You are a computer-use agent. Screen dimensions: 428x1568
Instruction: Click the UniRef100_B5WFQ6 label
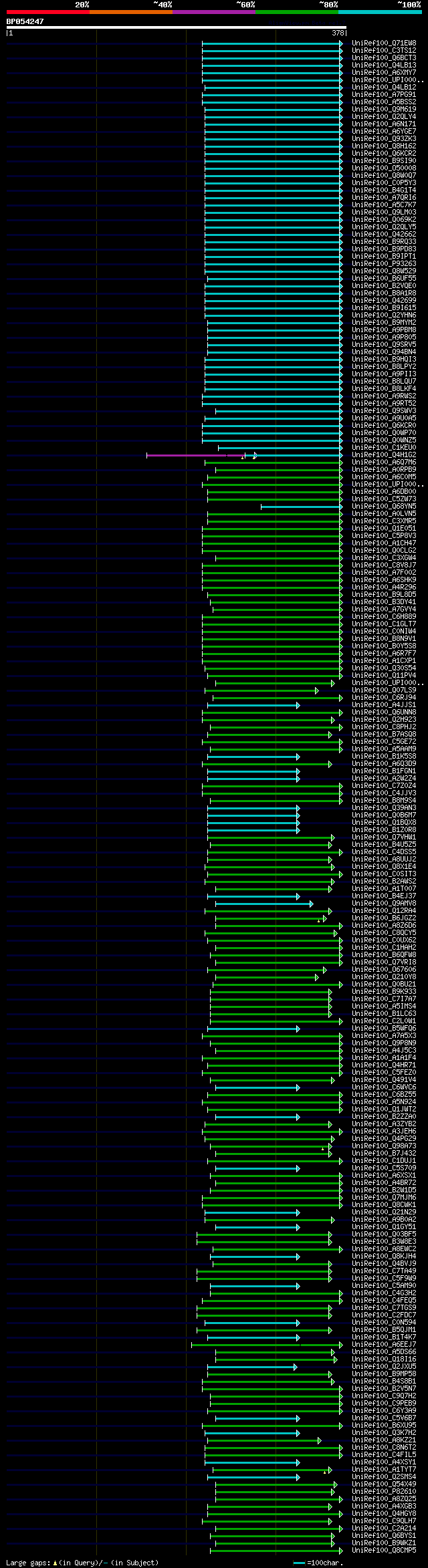[x=384, y=1028]
